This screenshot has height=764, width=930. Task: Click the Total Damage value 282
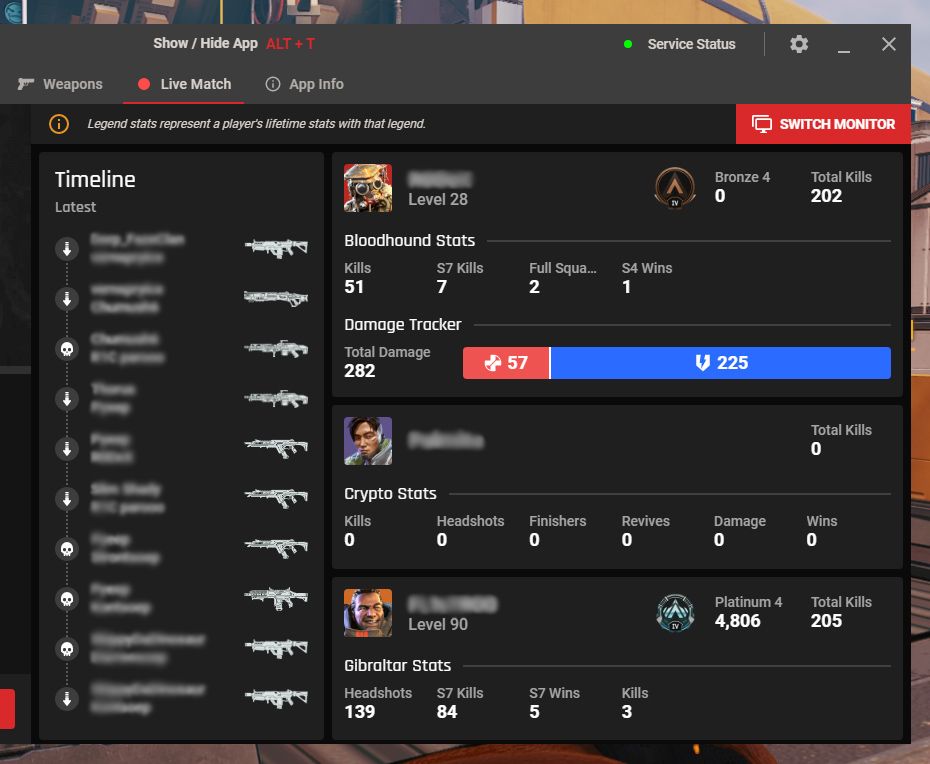359,371
